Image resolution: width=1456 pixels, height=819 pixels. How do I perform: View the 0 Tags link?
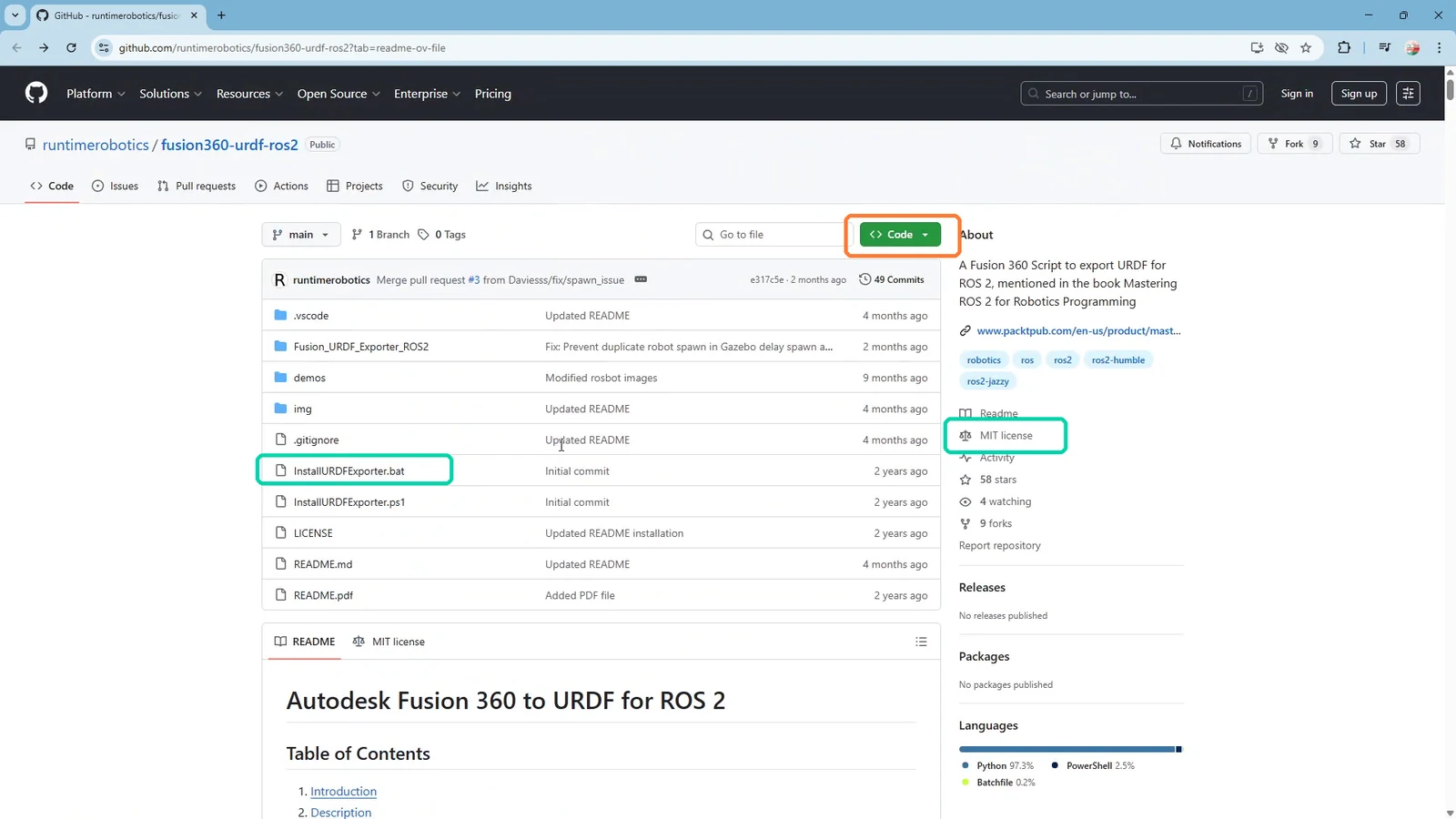click(441, 235)
